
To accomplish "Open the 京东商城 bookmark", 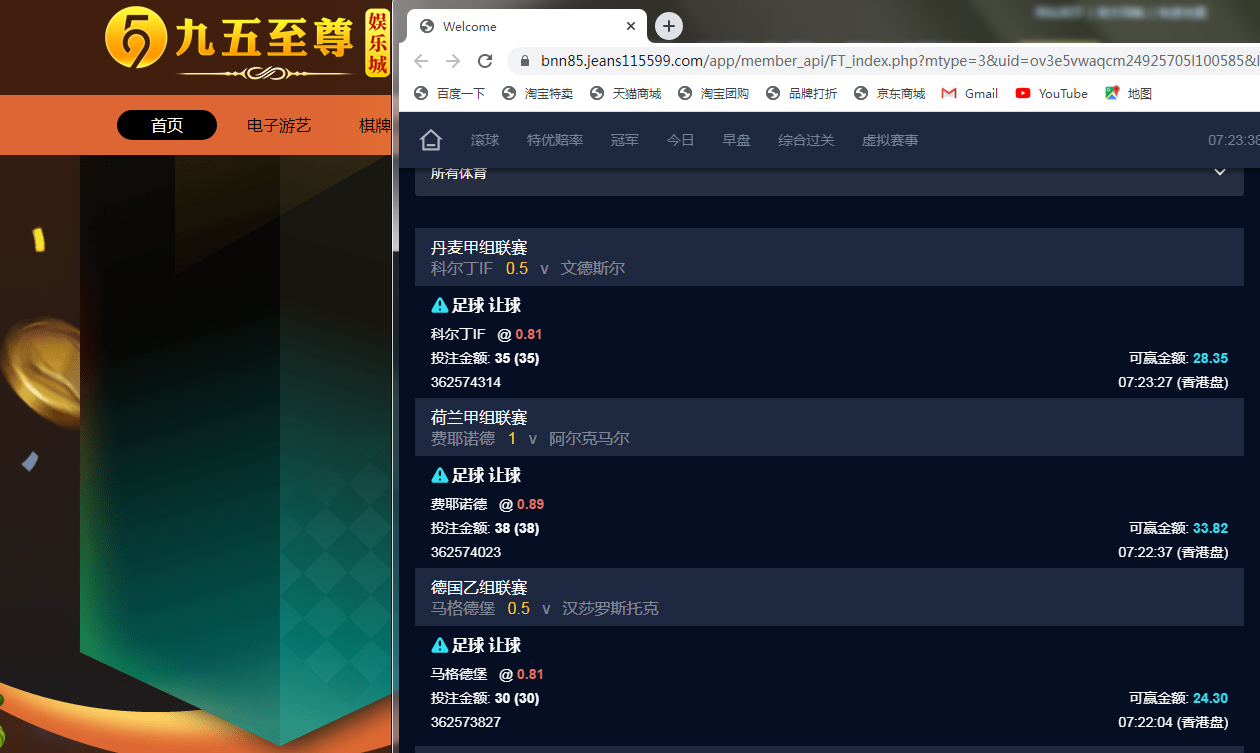I will click(x=889, y=93).
